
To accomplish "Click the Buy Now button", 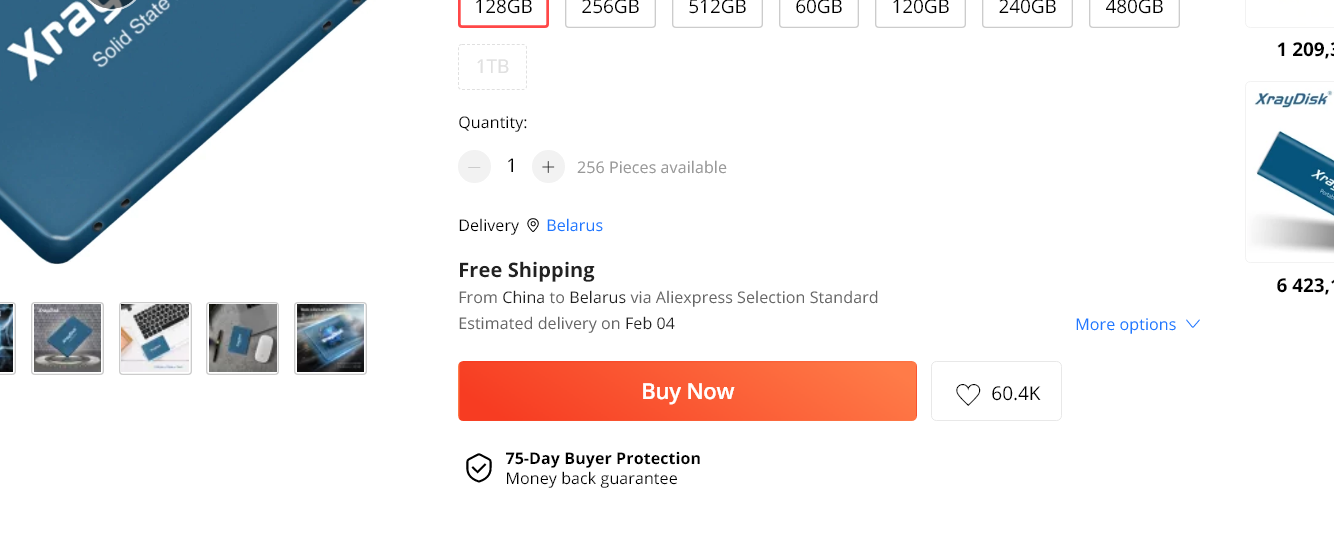I will (687, 391).
